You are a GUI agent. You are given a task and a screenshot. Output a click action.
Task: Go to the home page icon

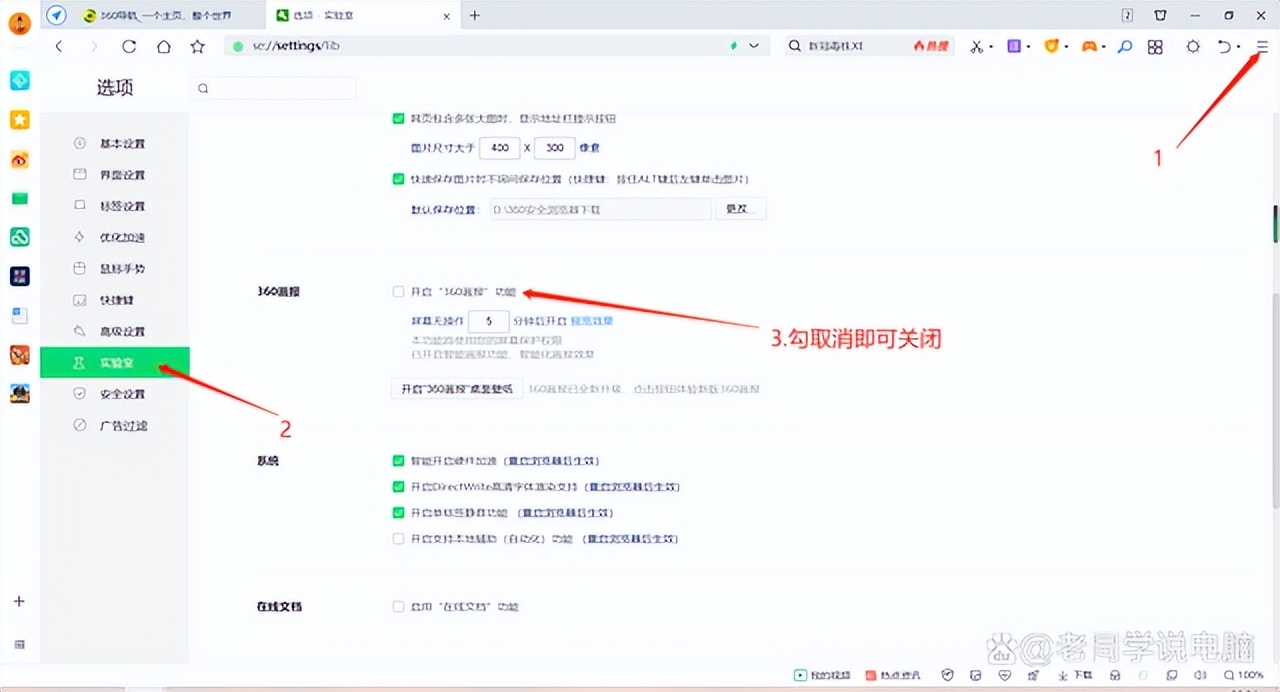click(x=163, y=46)
